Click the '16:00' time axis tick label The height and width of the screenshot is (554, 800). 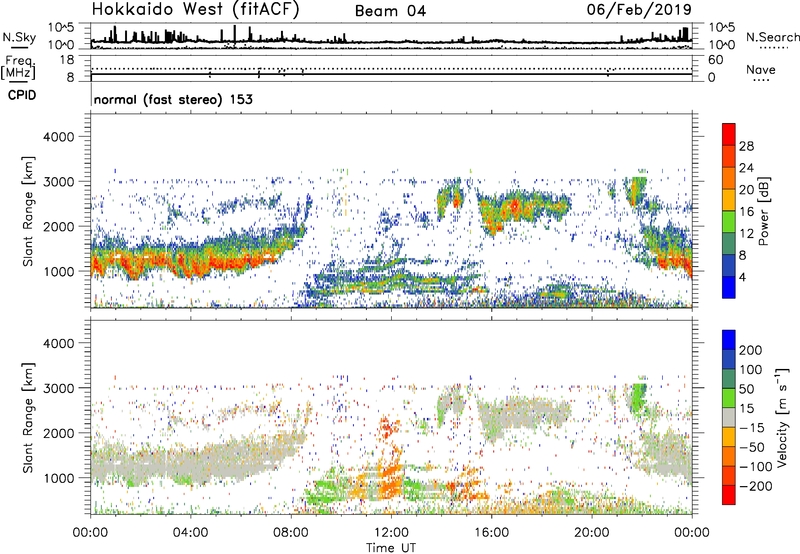click(x=491, y=533)
